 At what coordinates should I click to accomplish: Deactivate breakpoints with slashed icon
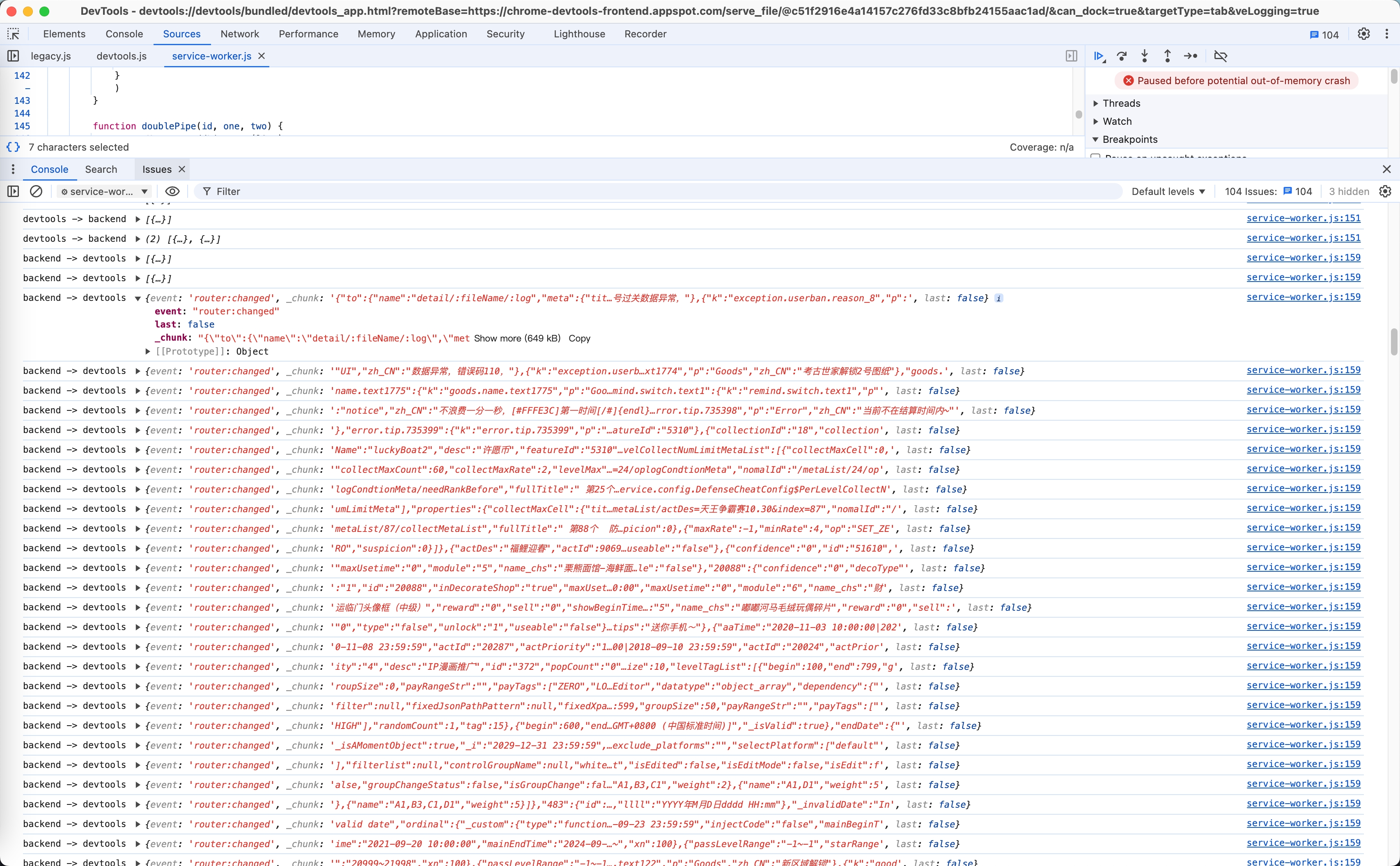[1221, 56]
